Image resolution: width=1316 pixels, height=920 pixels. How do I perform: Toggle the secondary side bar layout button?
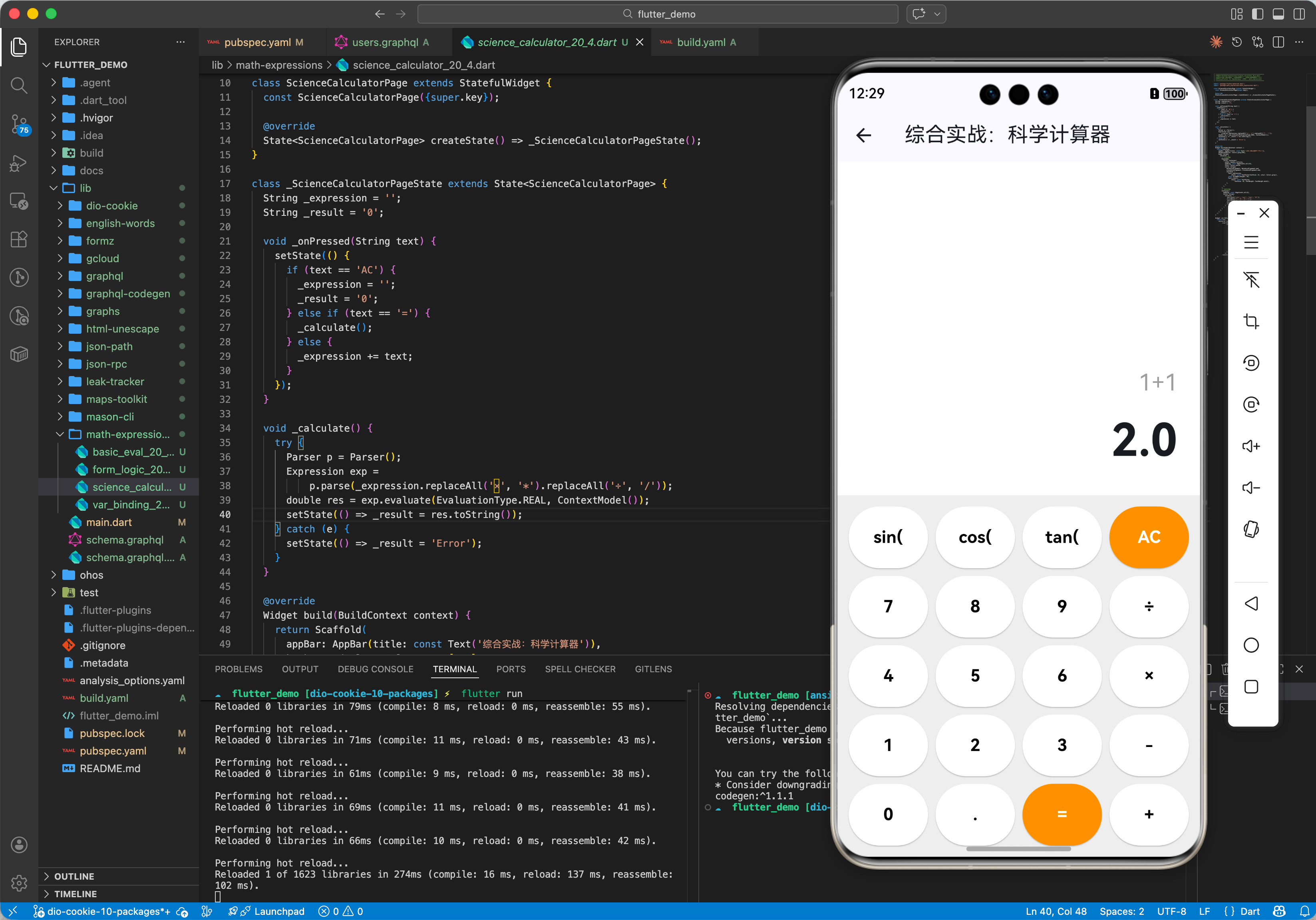(x=1299, y=14)
